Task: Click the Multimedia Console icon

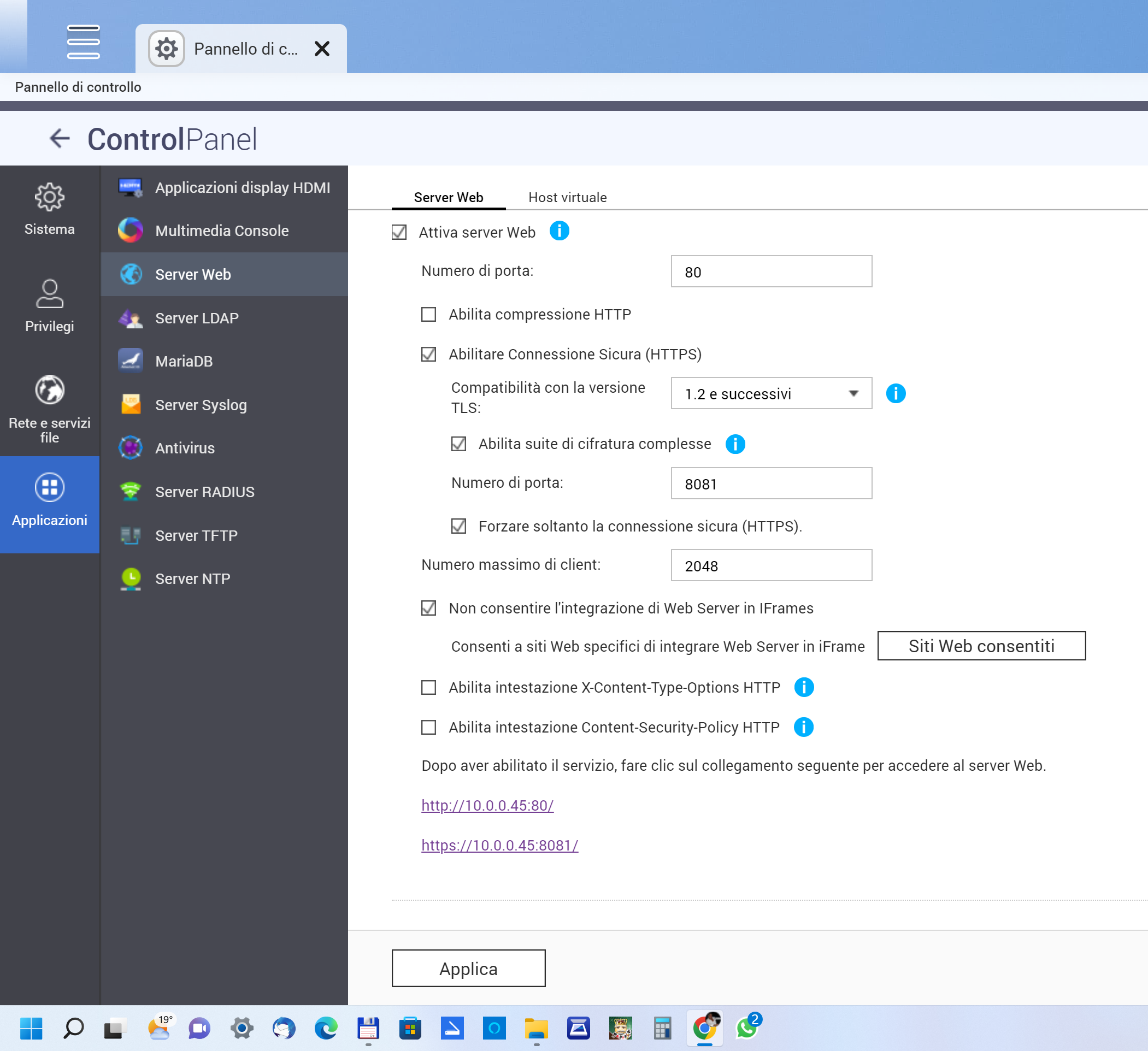Action: [x=131, y=231]
